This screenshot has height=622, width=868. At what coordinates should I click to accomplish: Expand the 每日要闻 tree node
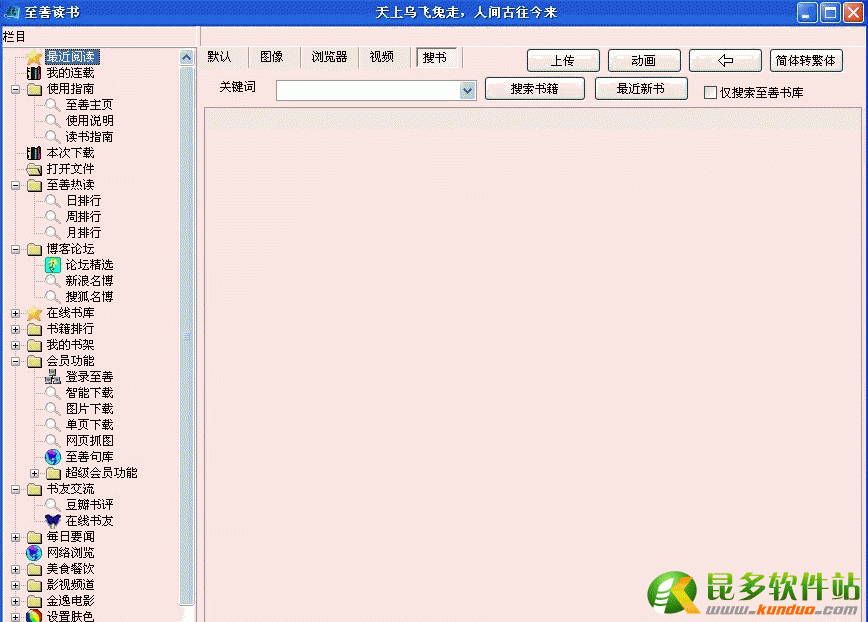[x=16, y=537]
